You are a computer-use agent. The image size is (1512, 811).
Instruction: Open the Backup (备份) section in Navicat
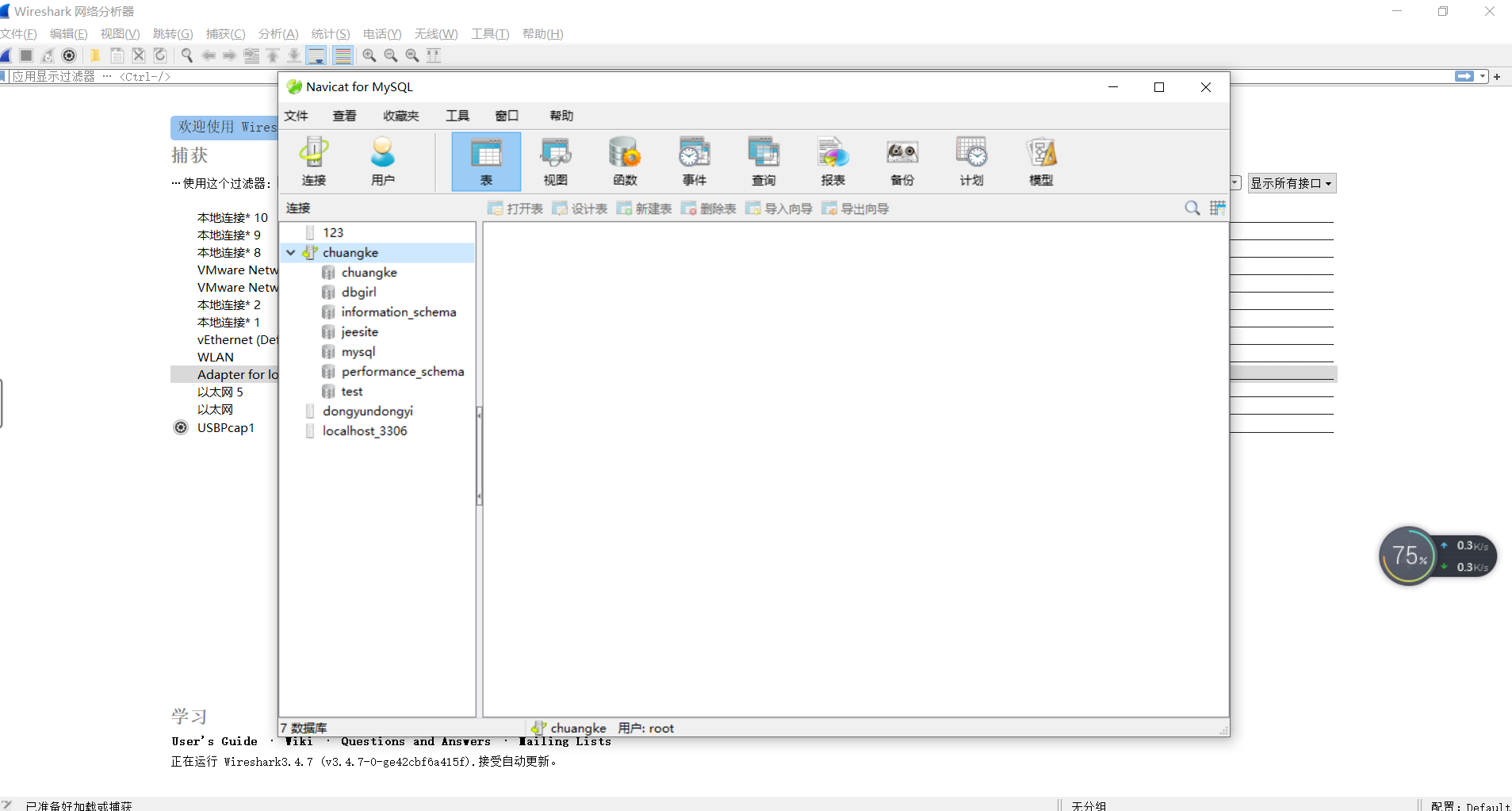902,162
